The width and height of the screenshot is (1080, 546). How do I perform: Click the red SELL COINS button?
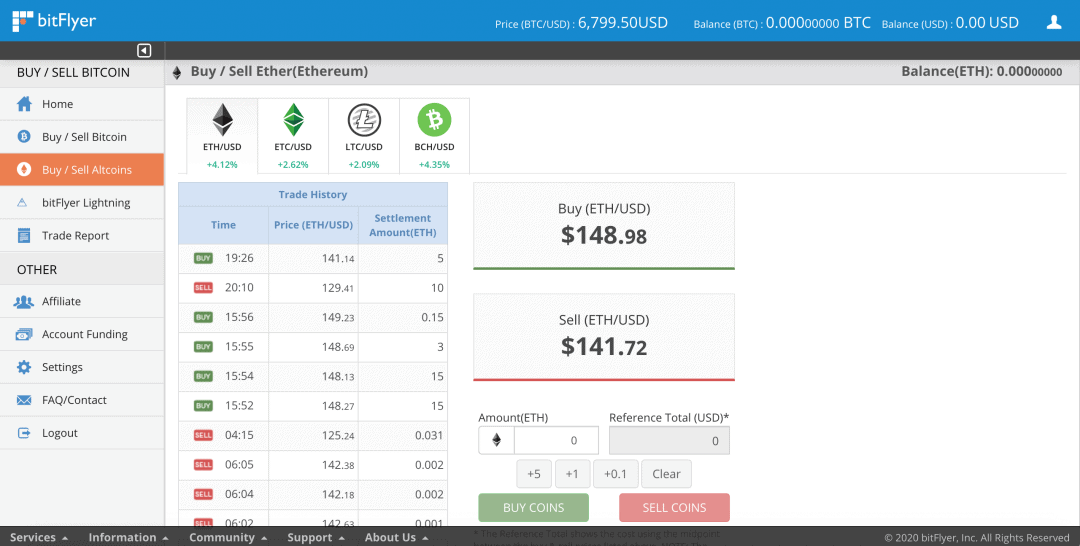(x=674, y=507)
